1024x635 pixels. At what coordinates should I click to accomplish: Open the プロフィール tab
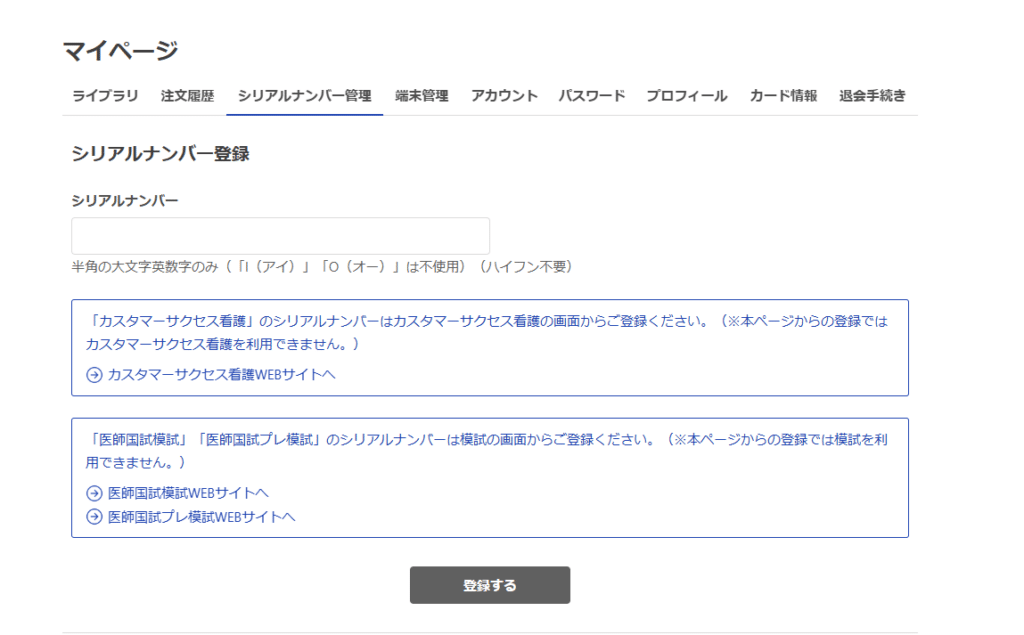pyautogui.click(x=686, y=96)
